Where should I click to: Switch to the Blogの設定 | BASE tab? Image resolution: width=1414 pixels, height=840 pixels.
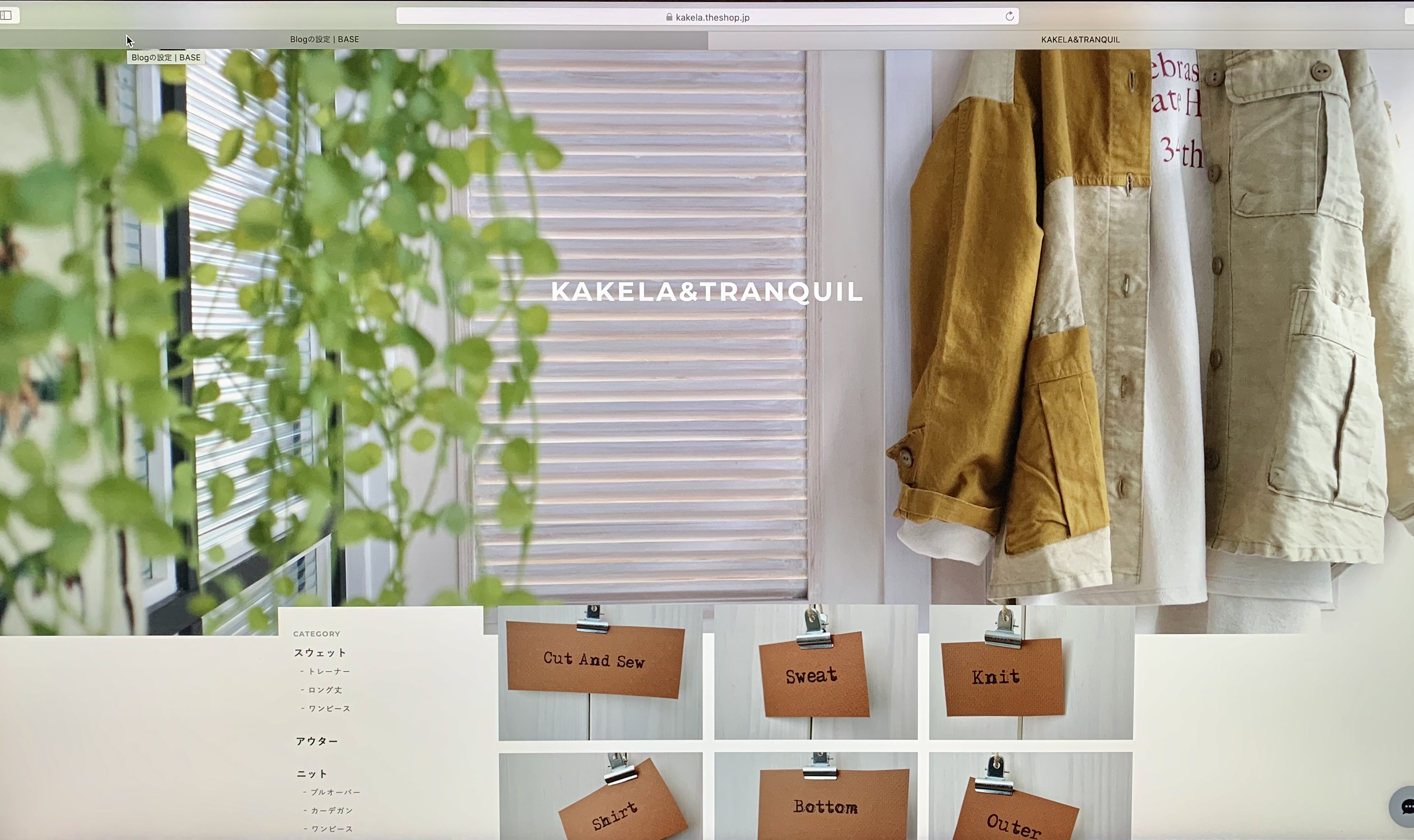point(324,40)
